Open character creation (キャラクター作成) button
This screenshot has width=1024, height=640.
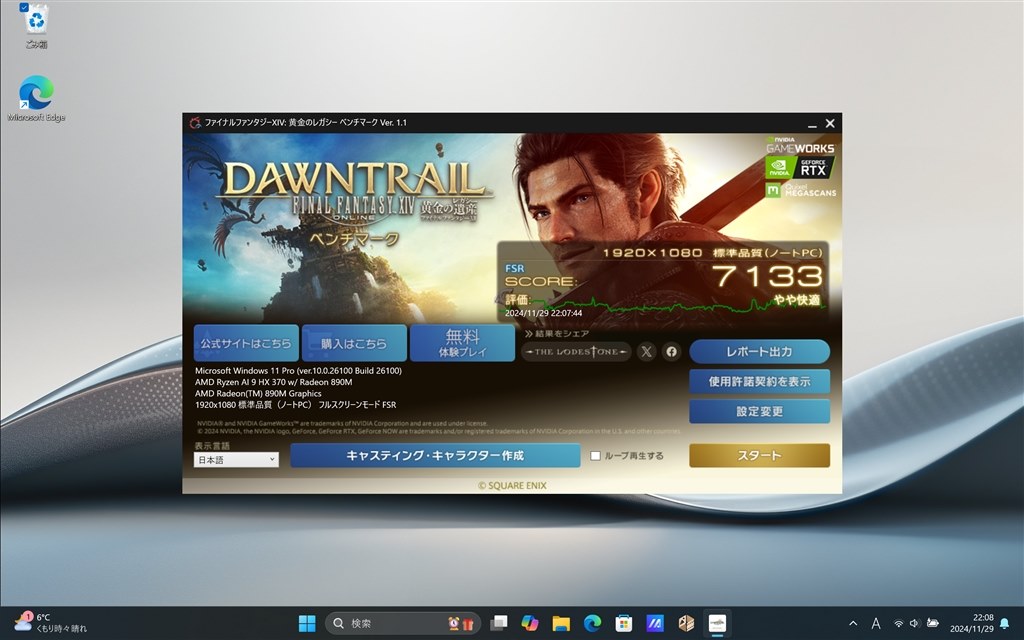tap(435, 455)
